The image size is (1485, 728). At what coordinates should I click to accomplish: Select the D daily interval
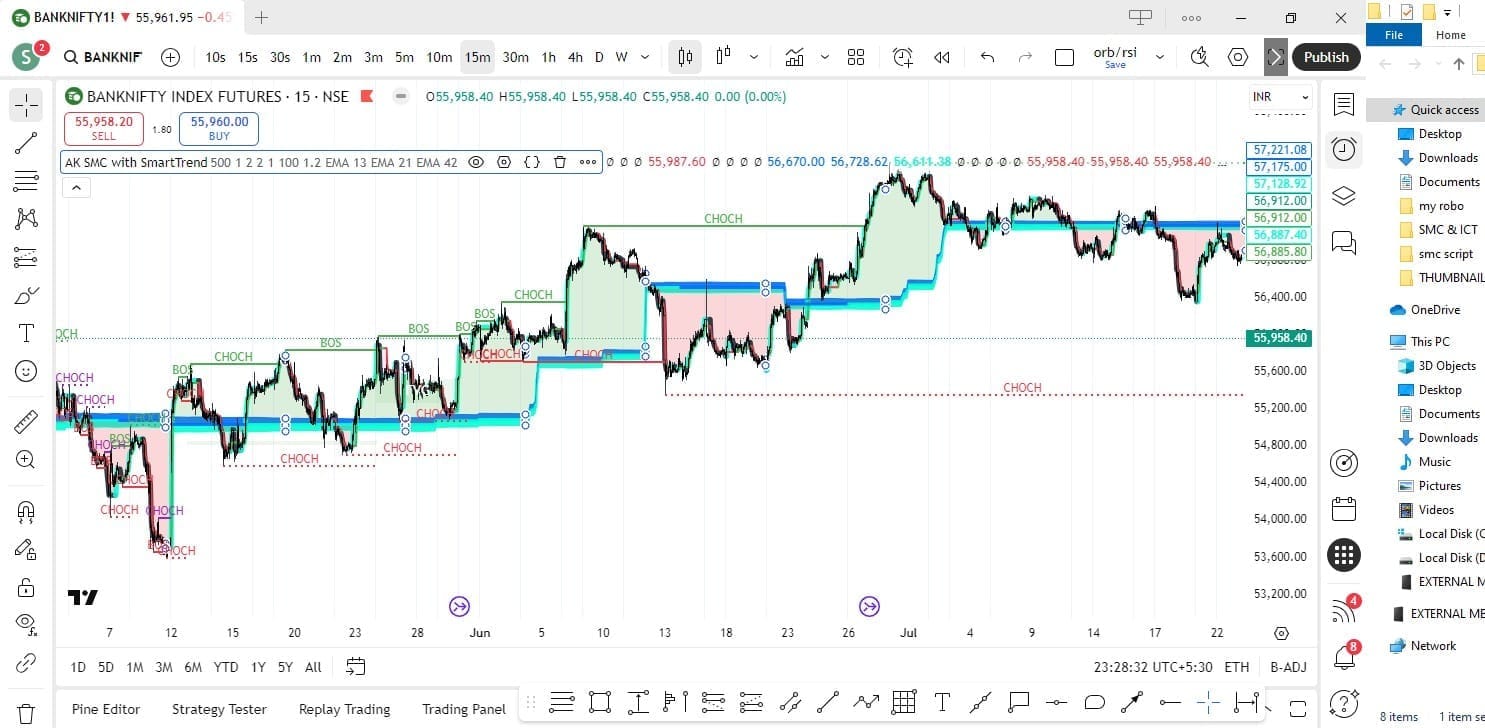coord(599,57)
